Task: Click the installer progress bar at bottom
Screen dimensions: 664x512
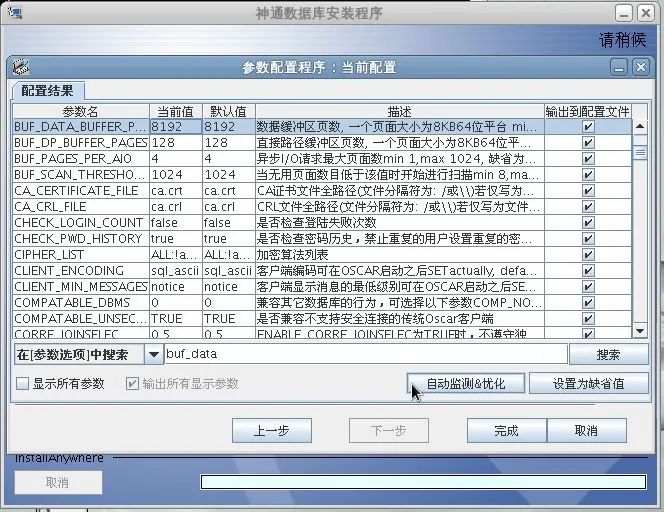Action: pyautogui.click(x=423, y=482)
